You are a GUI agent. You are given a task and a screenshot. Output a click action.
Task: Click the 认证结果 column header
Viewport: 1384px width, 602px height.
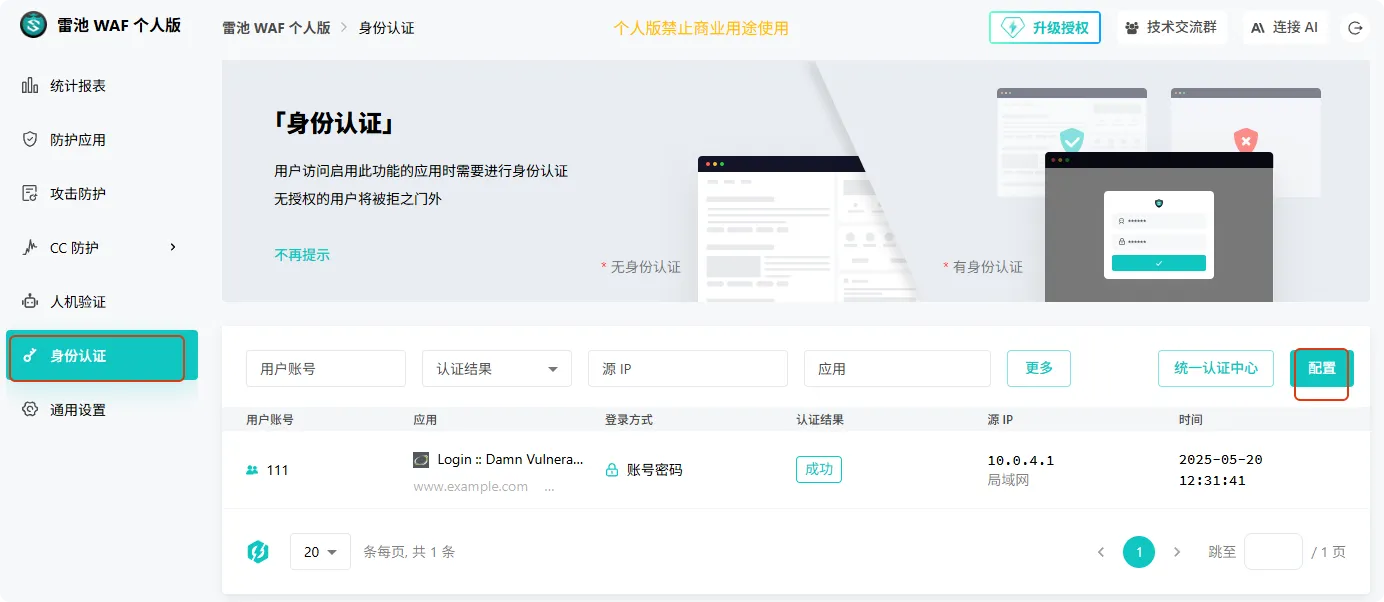point(820,420)
